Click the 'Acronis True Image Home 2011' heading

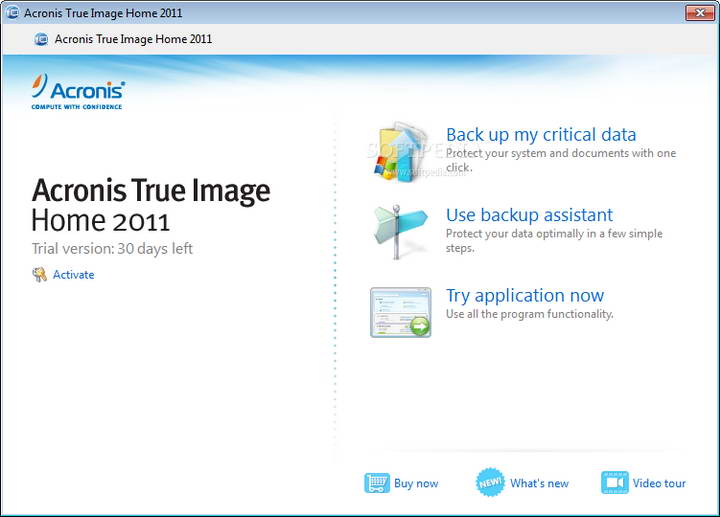(151, 205)
